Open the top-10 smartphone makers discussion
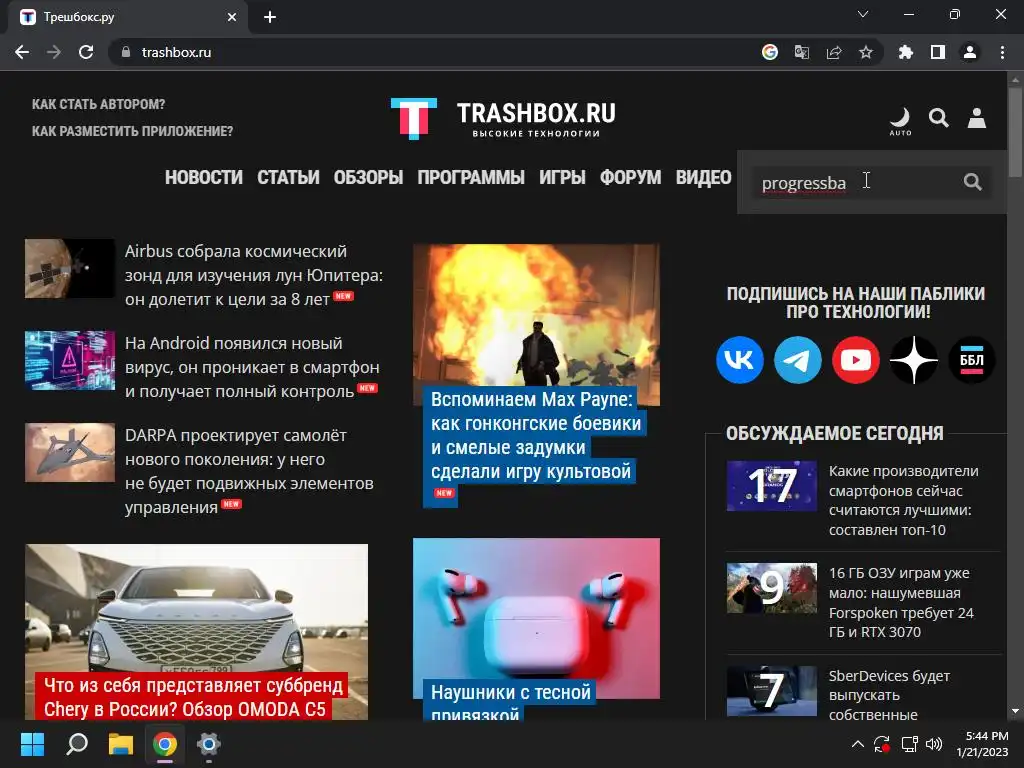 904,500
